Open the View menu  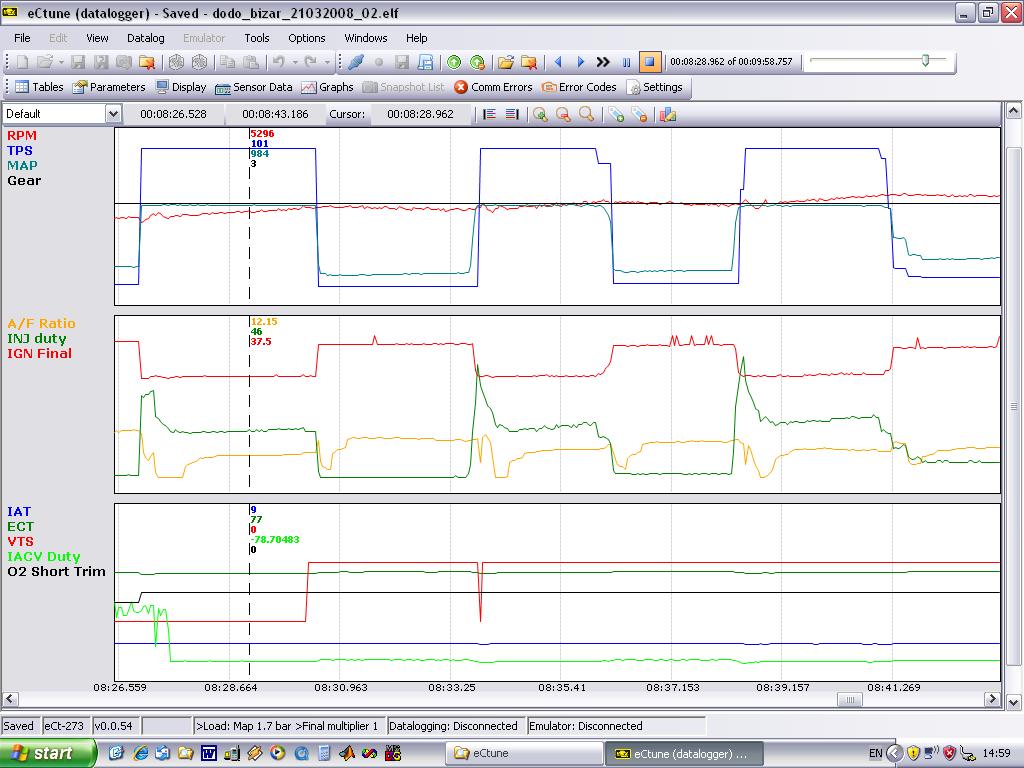coord(97,38)
